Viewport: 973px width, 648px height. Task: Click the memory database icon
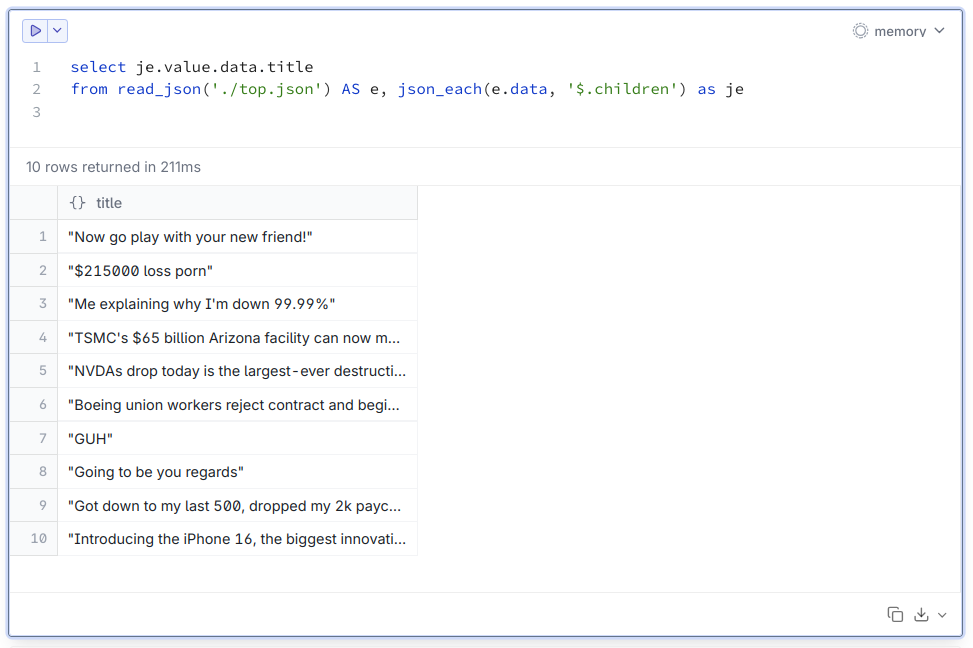[x=860, y=31]
